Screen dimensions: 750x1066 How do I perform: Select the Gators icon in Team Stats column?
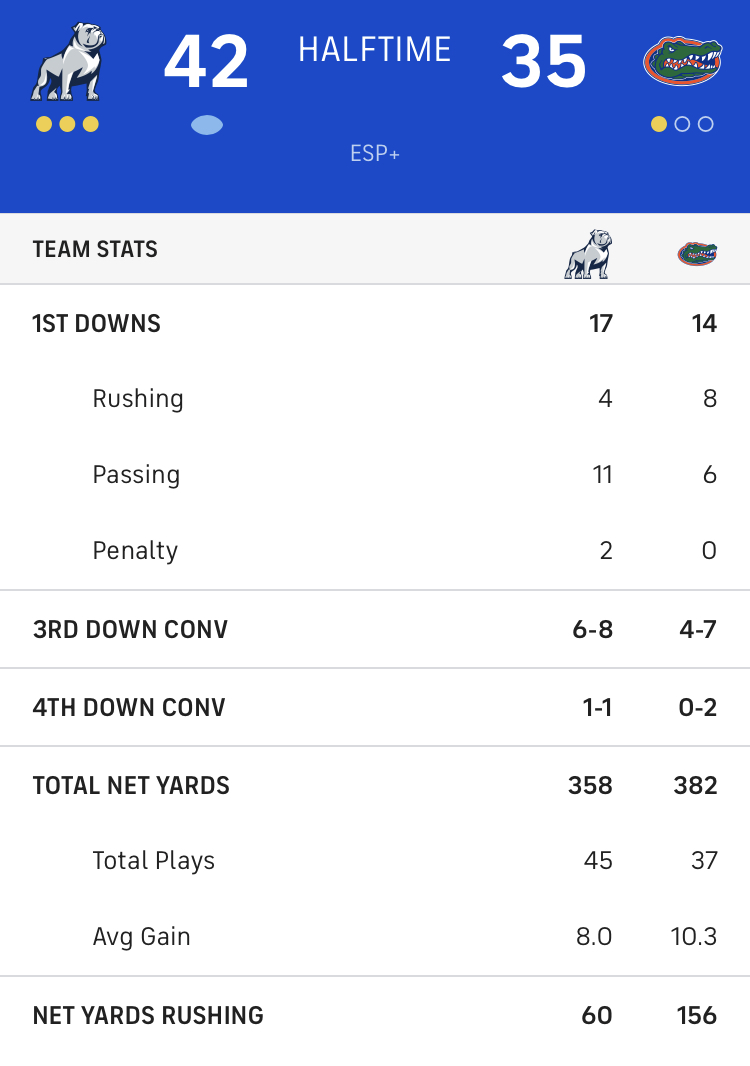697,254
